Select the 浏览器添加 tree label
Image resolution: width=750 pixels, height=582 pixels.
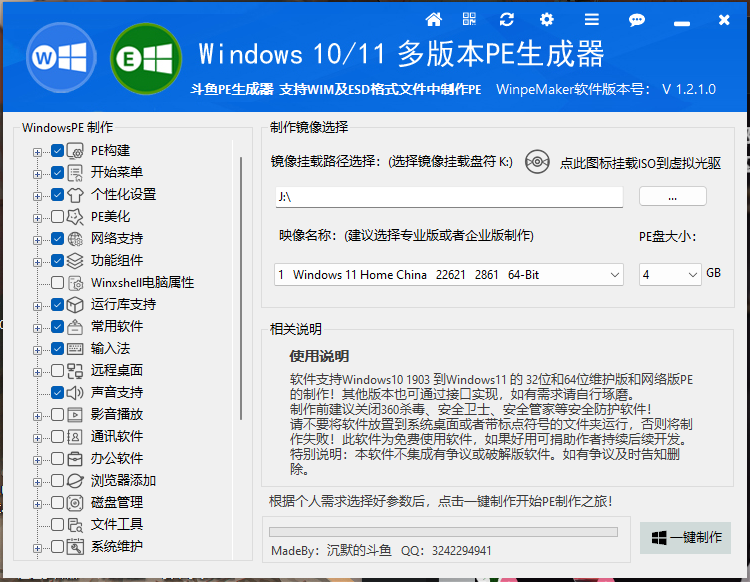(x=123, y=480)
